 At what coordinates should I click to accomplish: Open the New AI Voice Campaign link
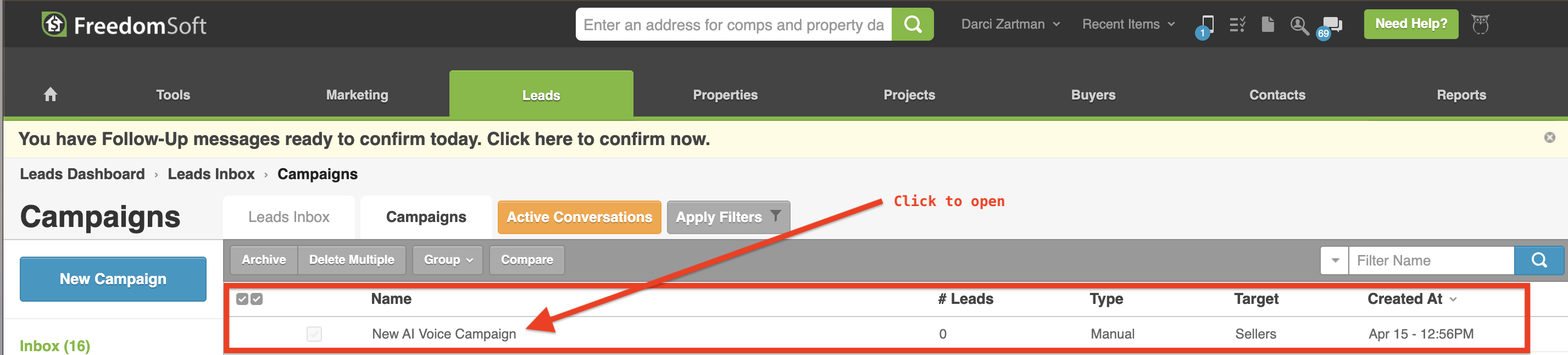[444, 334]
